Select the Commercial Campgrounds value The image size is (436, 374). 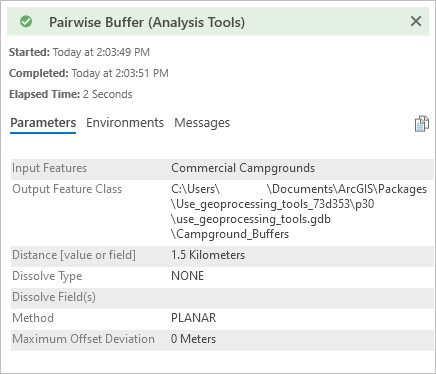(x=243, y=168)
